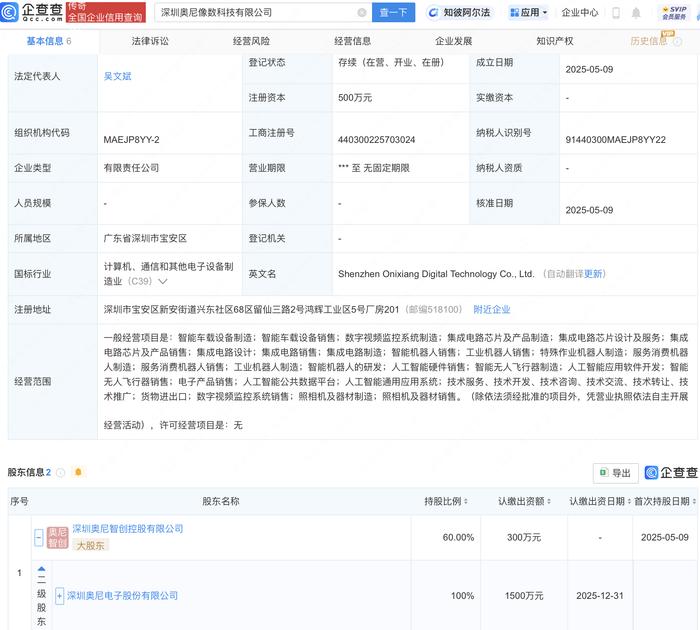Screen dimensions: 700x630
Task: Export the shareholder list with 导出
Action: click(616, 473)
